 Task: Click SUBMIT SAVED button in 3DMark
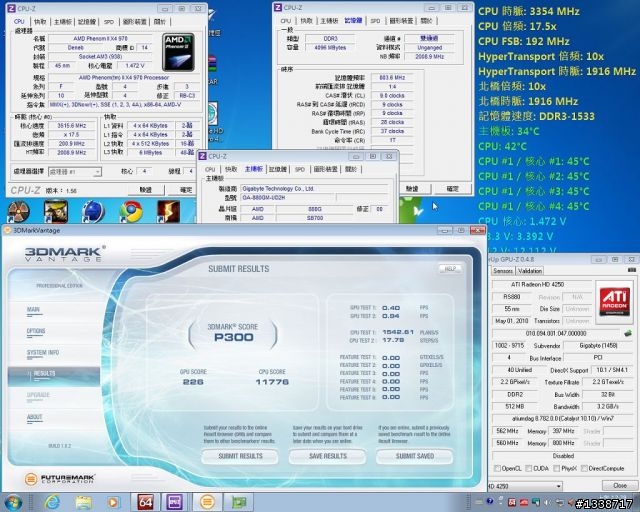(x=415, y=456)
